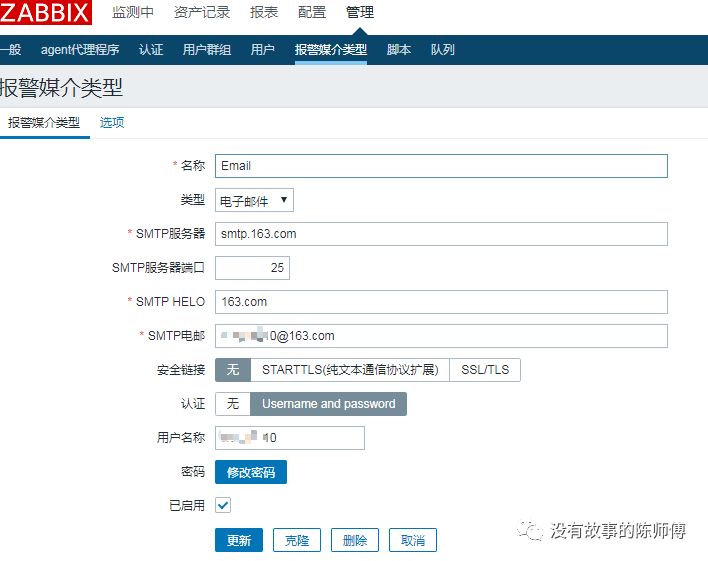Open the 报表 top menu
Image resolution: width=708 pixels, height=561 pixels.
click(x=264, y=12)
